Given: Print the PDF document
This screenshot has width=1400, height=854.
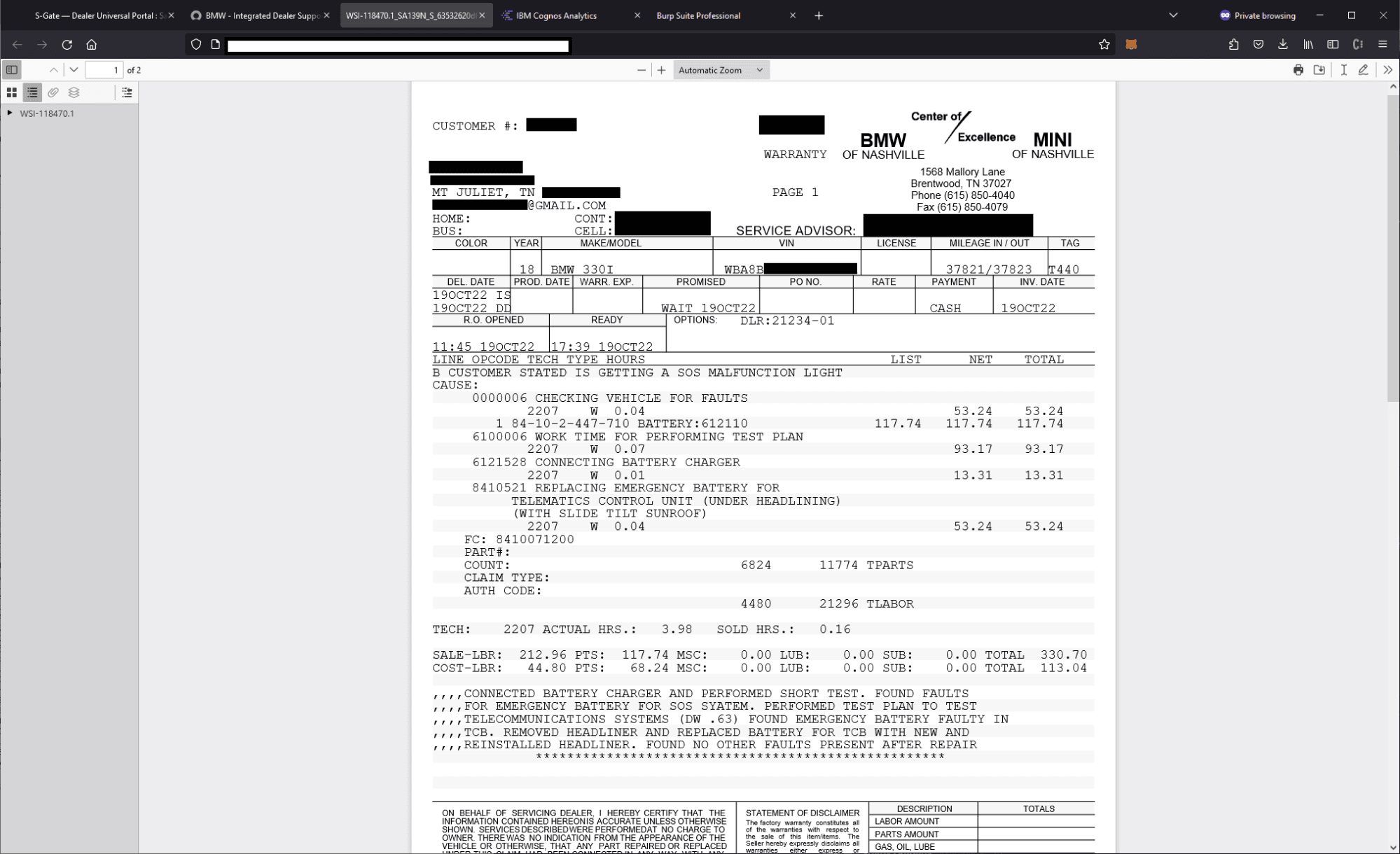Looking at the screenshot, I should coord(1298,70).
